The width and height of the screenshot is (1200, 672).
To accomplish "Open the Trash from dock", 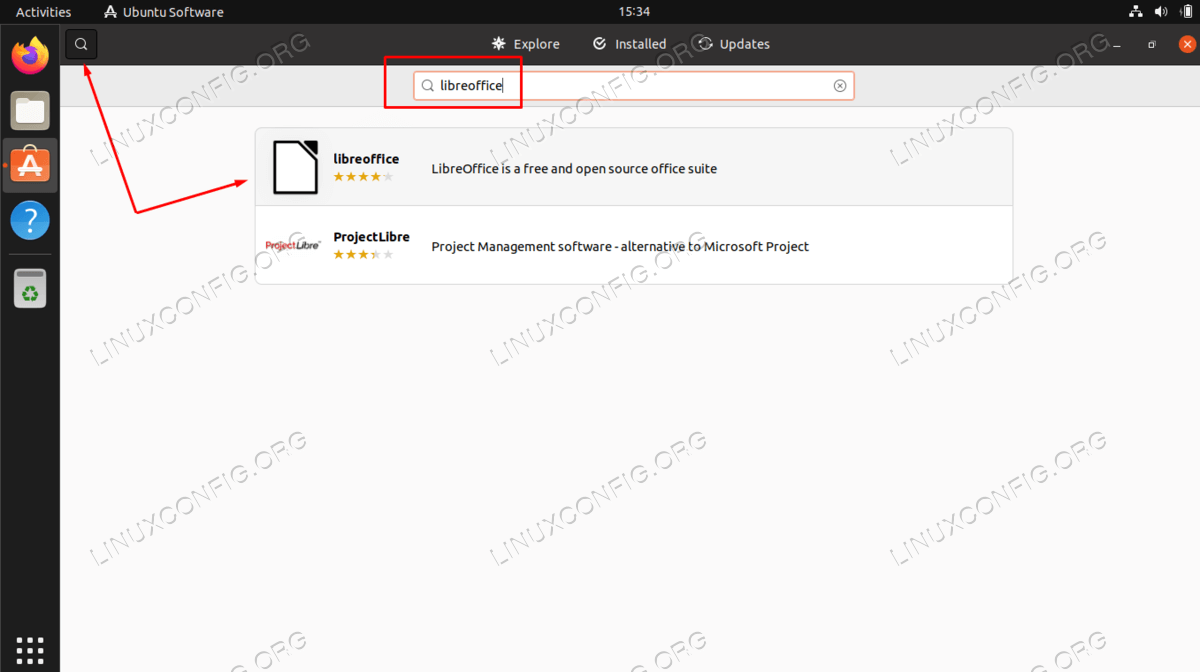I will pyautogui.click(x=30, y=288).
